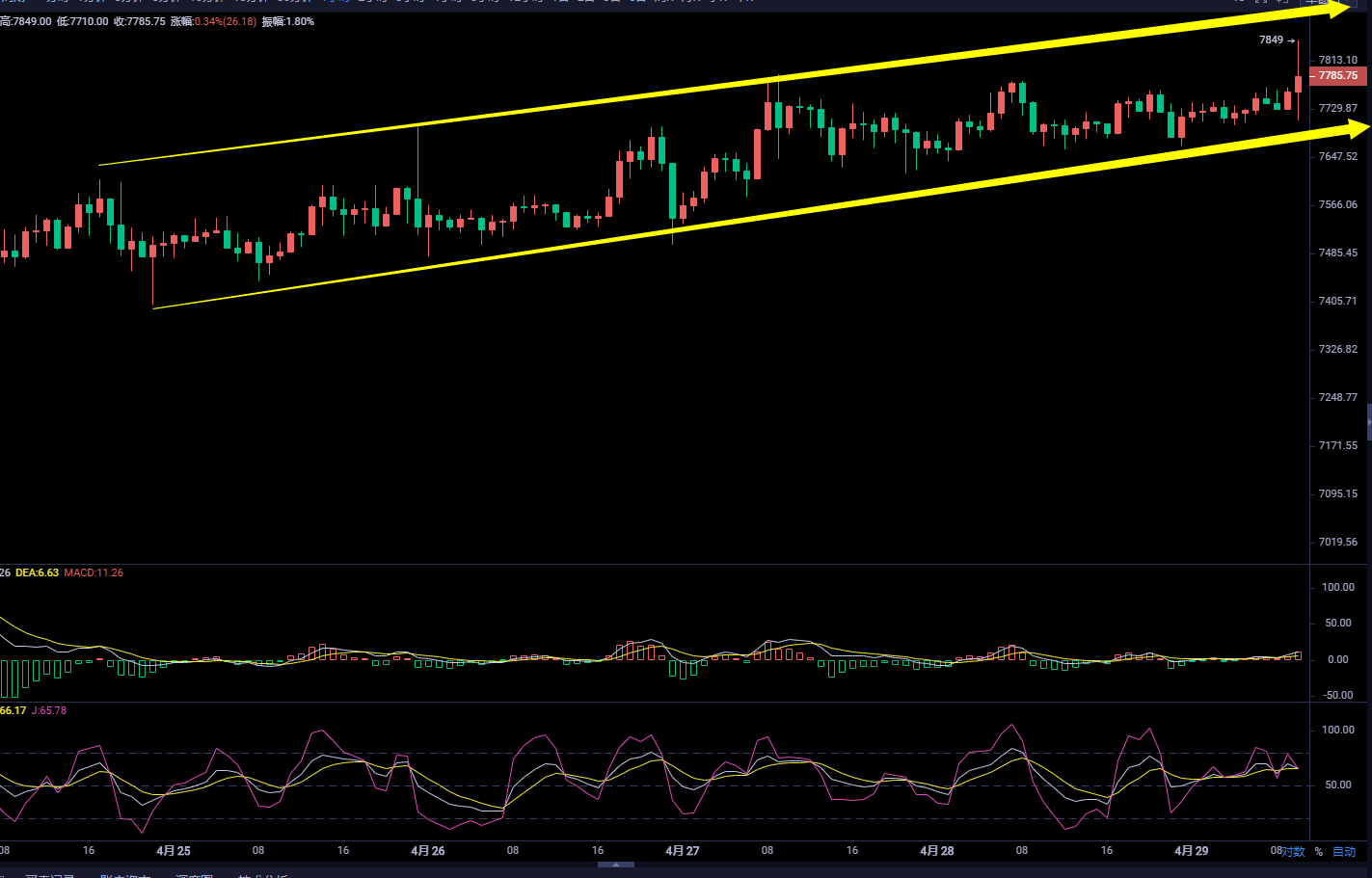Click the 4月 25 date on time axis

point(174,851)
